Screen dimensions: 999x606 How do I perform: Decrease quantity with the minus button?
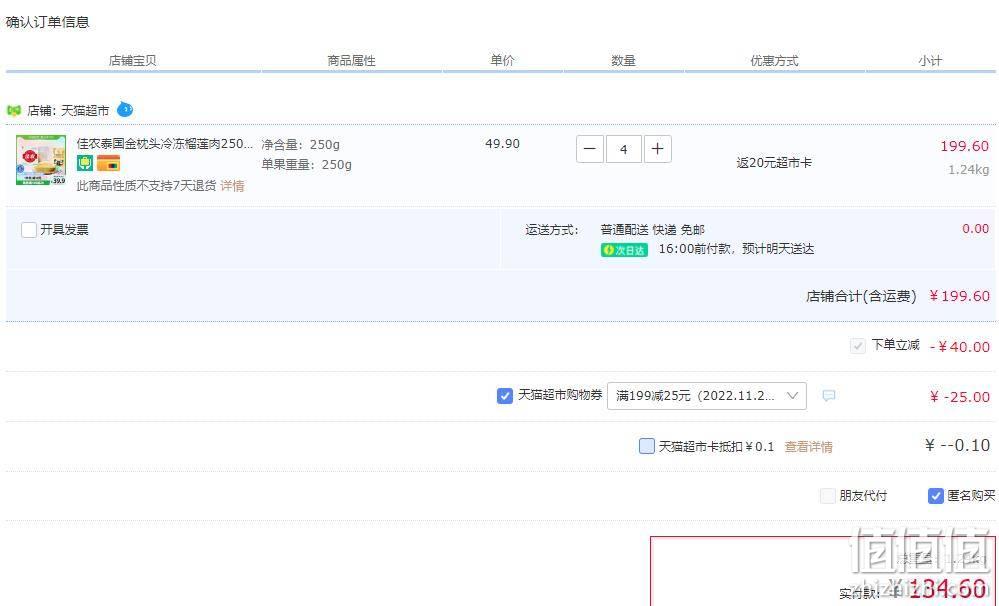click(x=589, y=149)
